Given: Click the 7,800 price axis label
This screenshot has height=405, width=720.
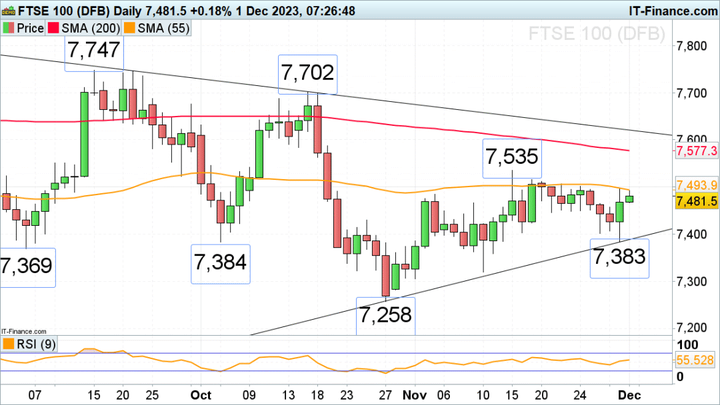Looking at the screenshot, I should click(691, 46).
